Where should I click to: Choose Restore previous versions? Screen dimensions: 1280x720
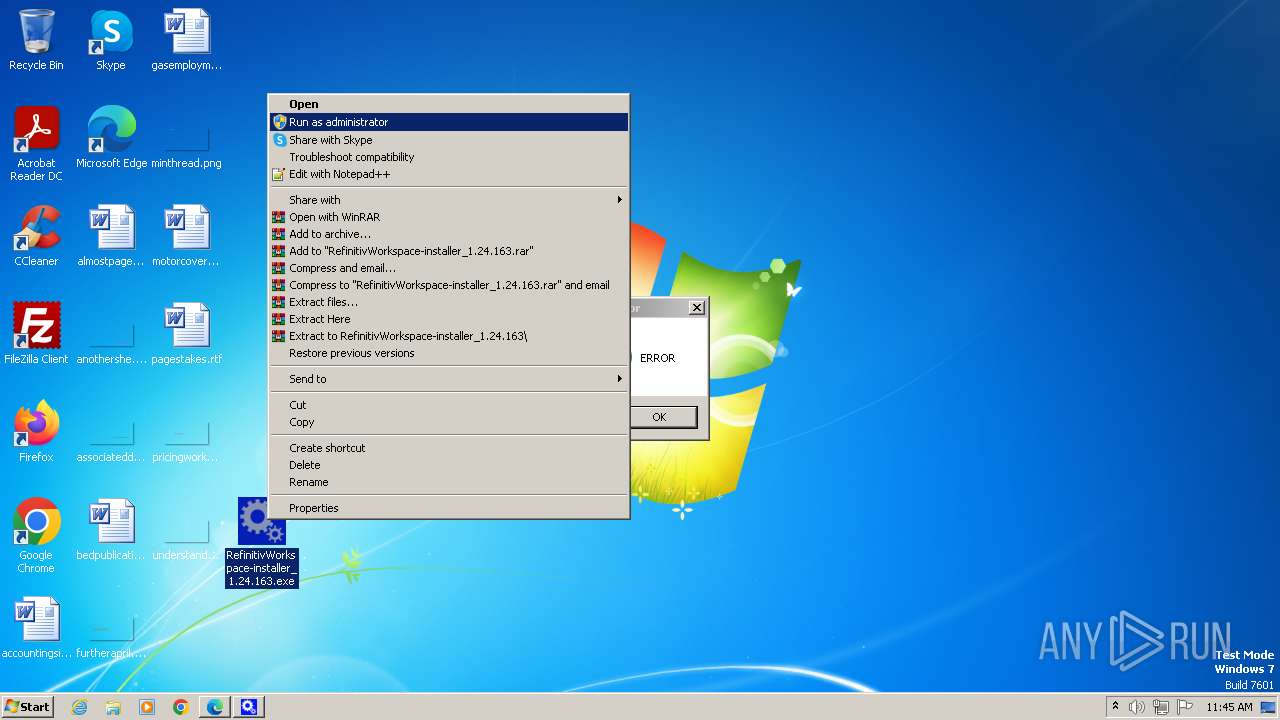(x=449, y=353)
